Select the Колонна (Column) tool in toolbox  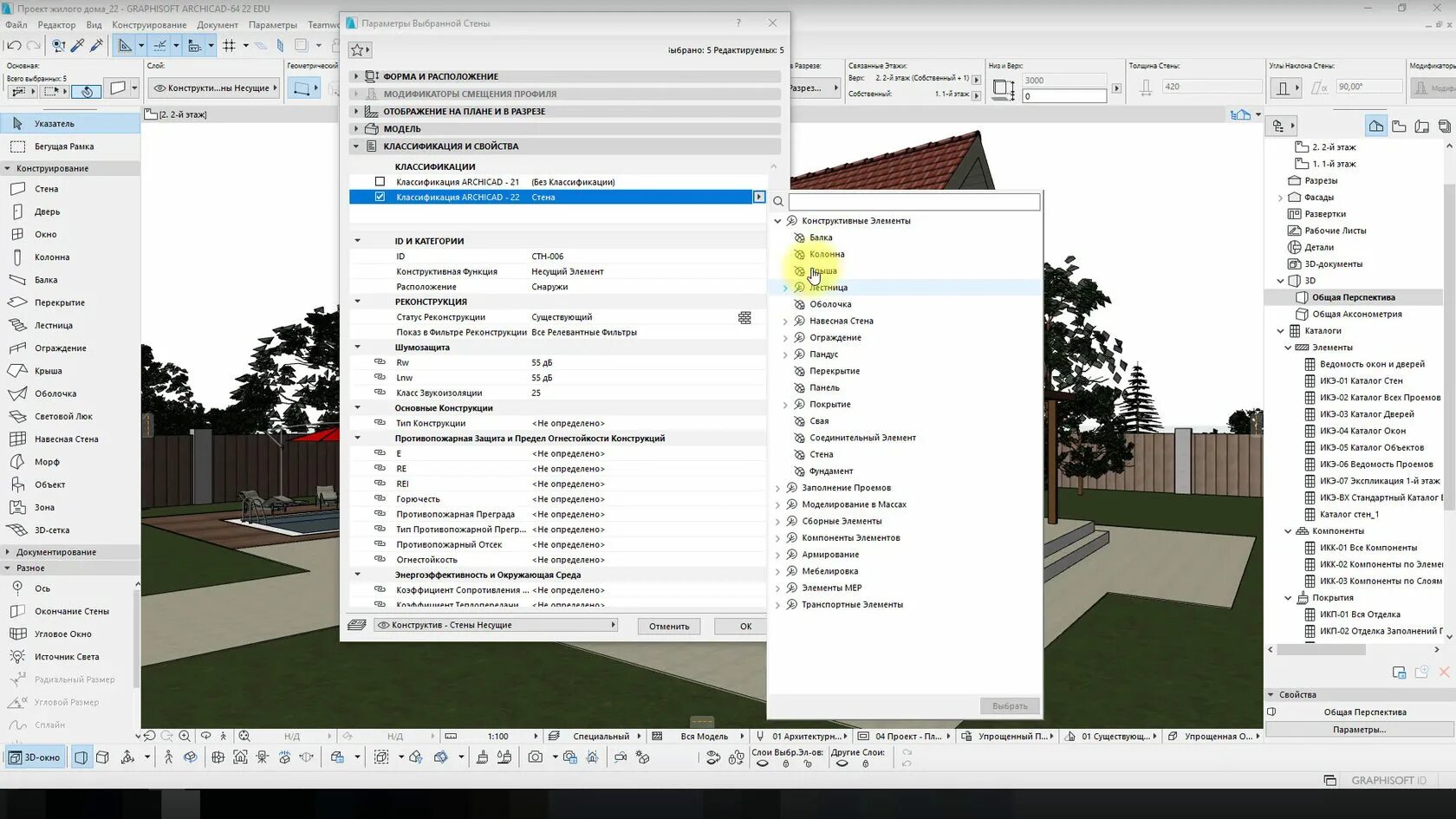point(52,257)
